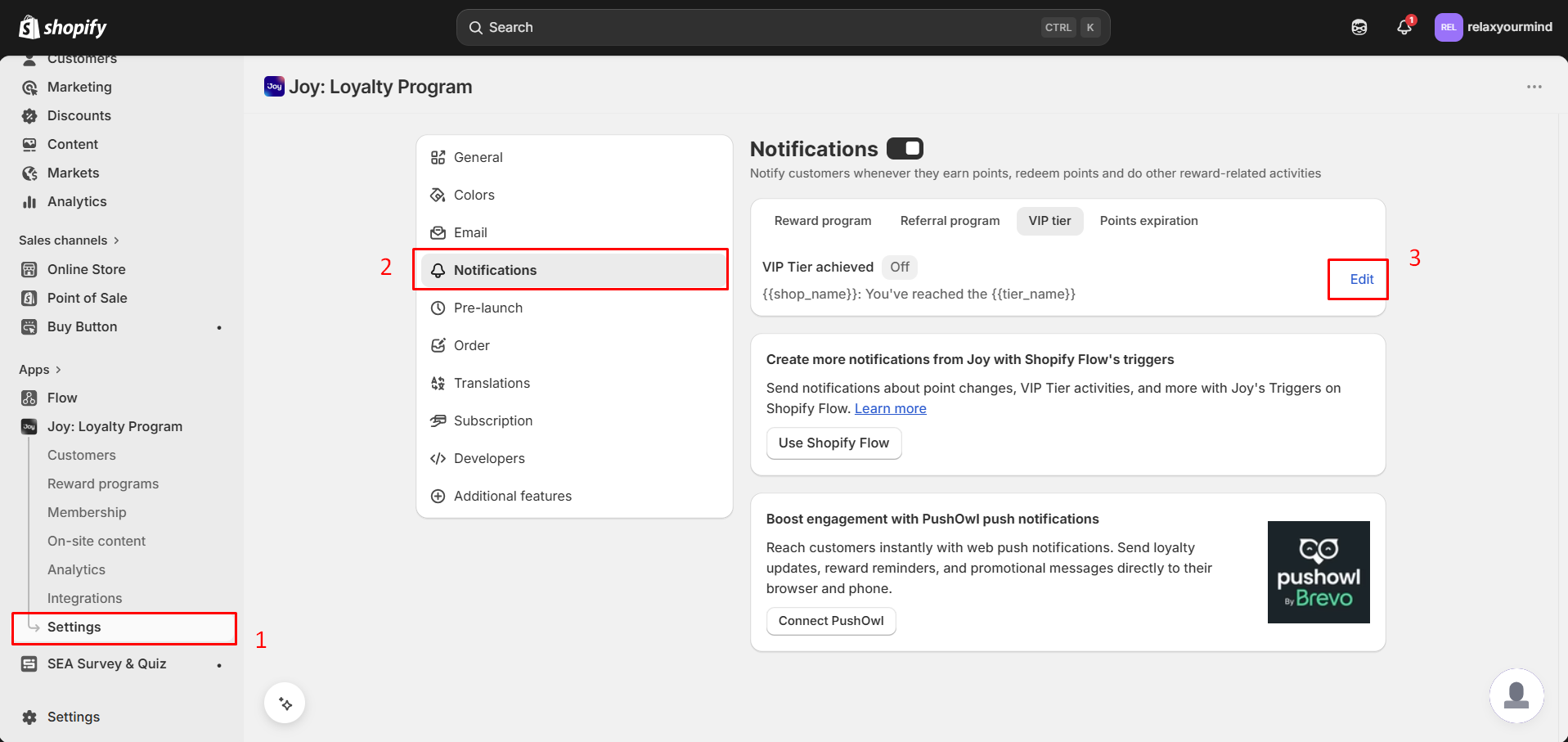
Task: Click the Developers code icon
Action: tap(438, 459)
